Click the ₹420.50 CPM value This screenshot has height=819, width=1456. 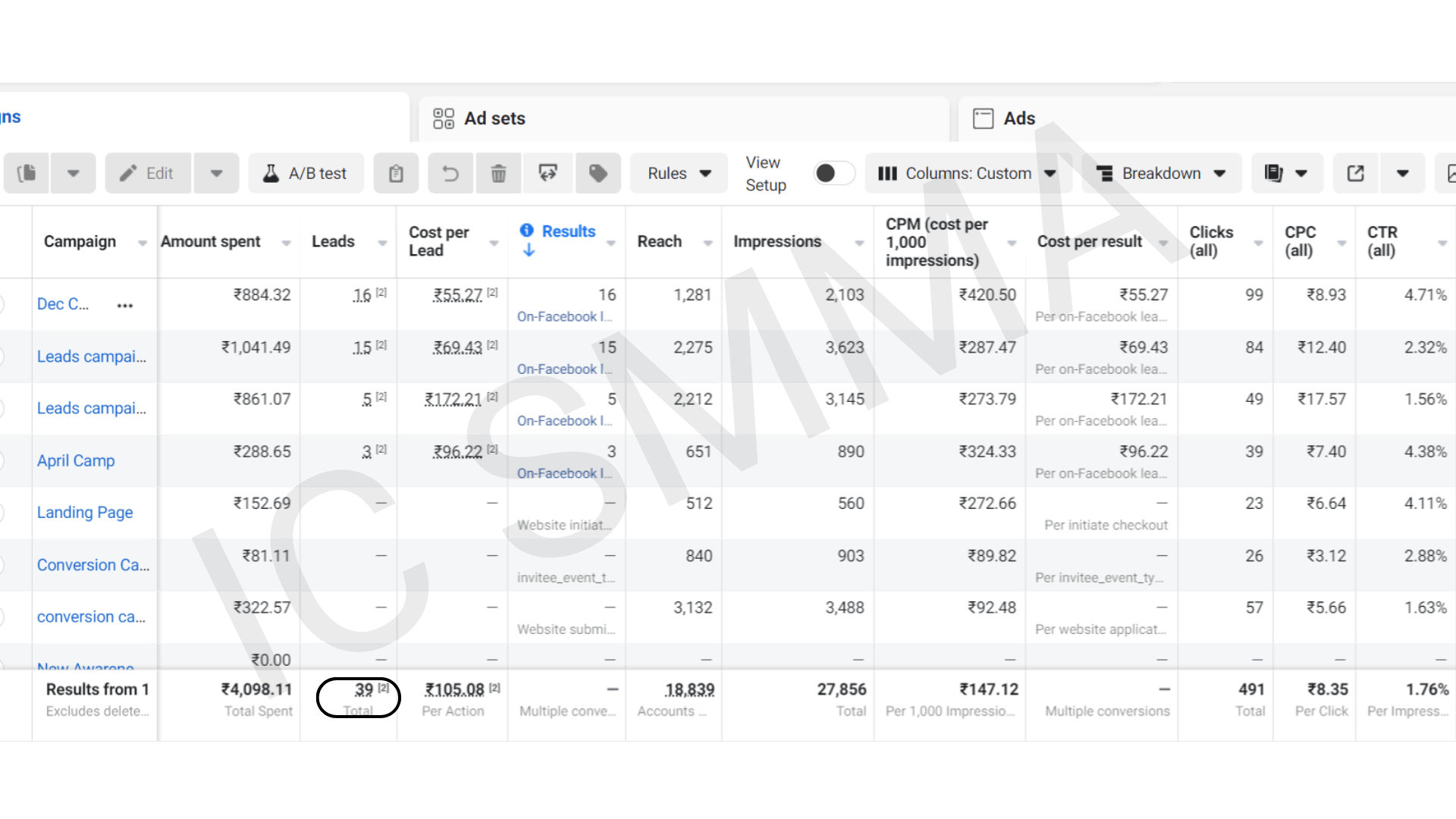(x=987, y=295)
